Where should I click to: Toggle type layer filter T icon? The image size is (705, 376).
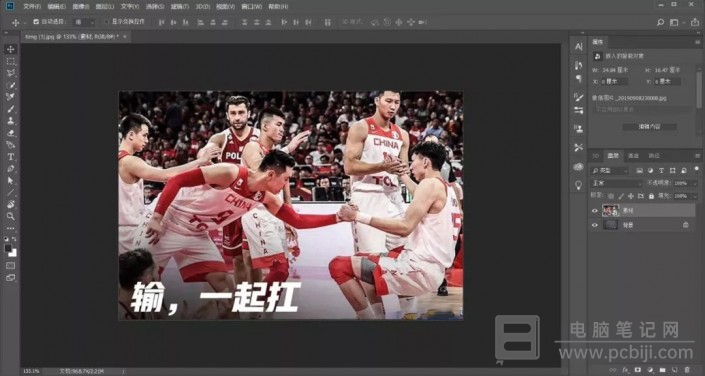(661, 170)
